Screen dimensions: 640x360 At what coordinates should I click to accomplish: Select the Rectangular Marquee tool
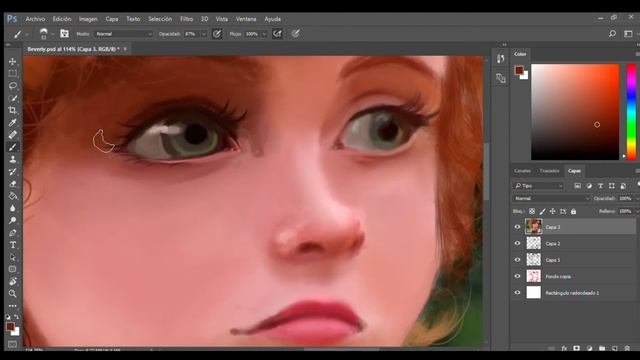click(13, 73)
